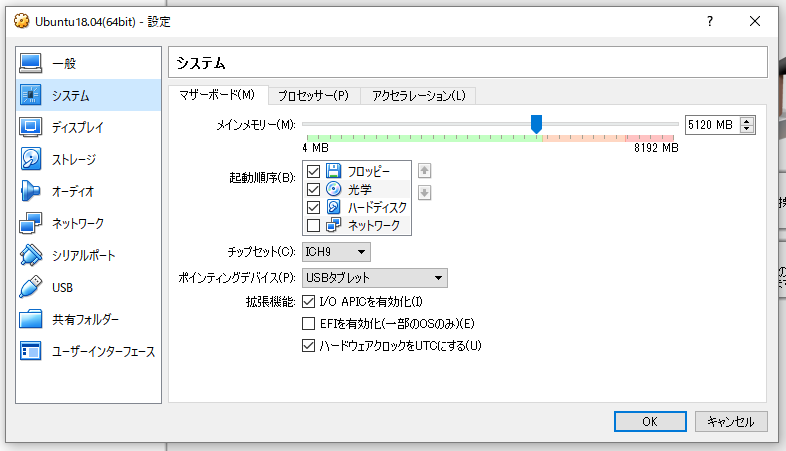Open the シリアルポート settings category
The height and width of the screenshot is (451, 786).
[88, 256]
